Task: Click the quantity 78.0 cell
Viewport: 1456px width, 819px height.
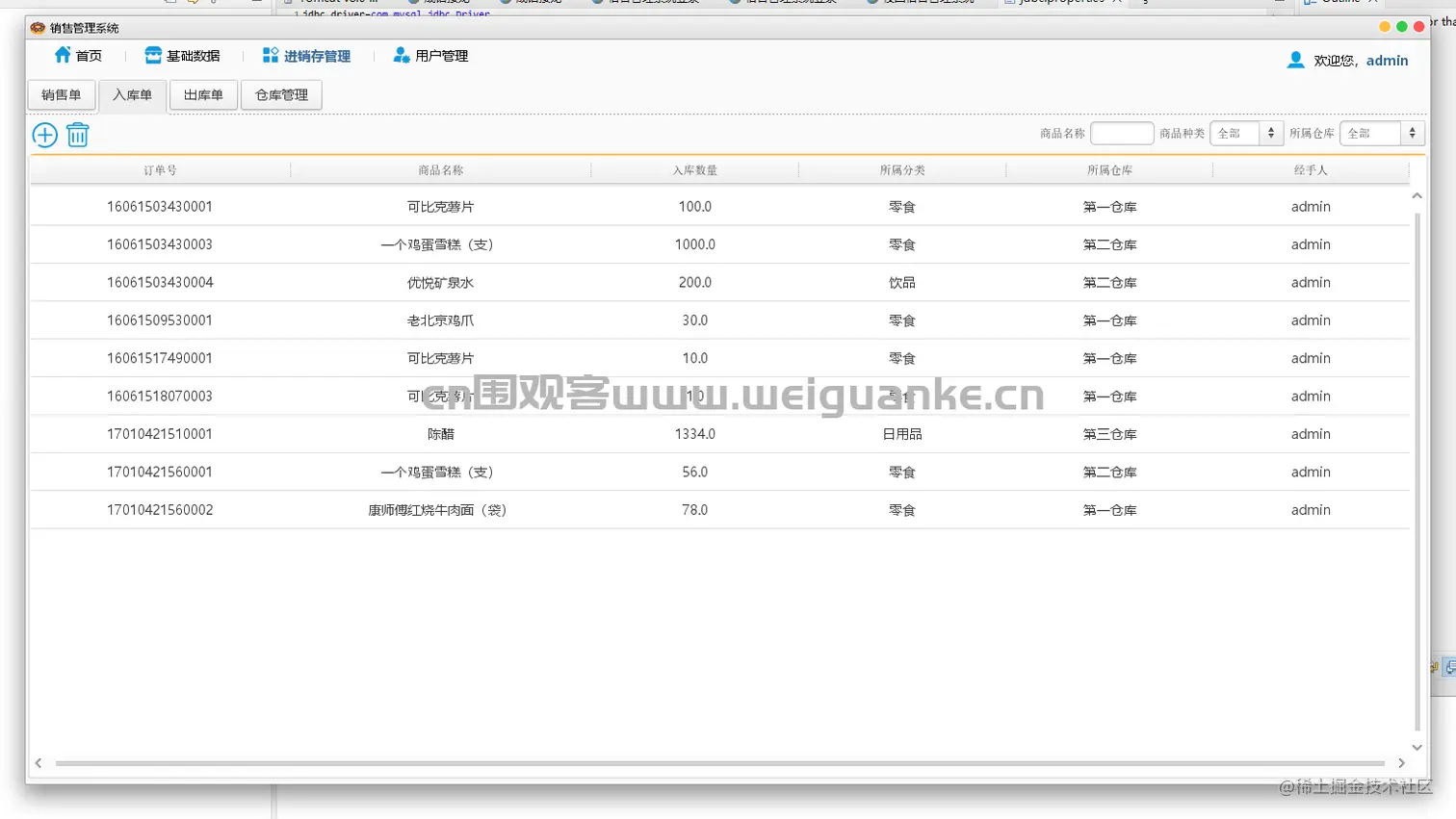Action: (695, 510)
